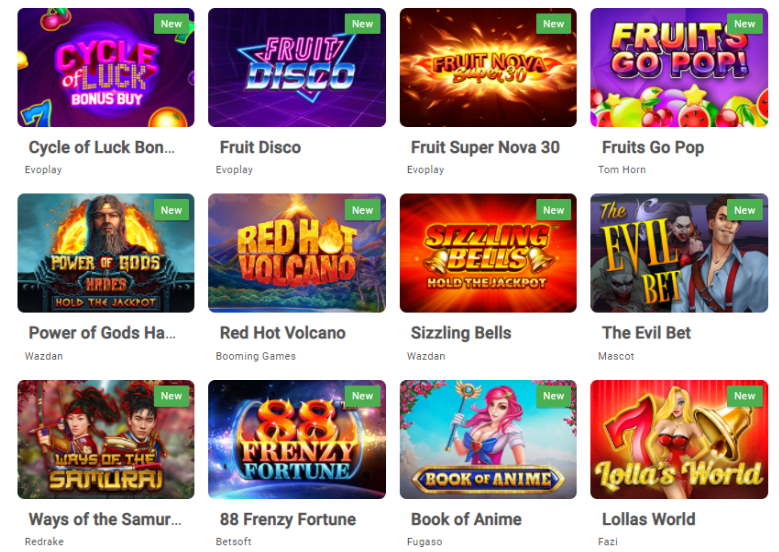Open the Power of Gods Hades thumbnail
Image resolution: width=779 pixels, height=552 pixels.
(105, 253)
